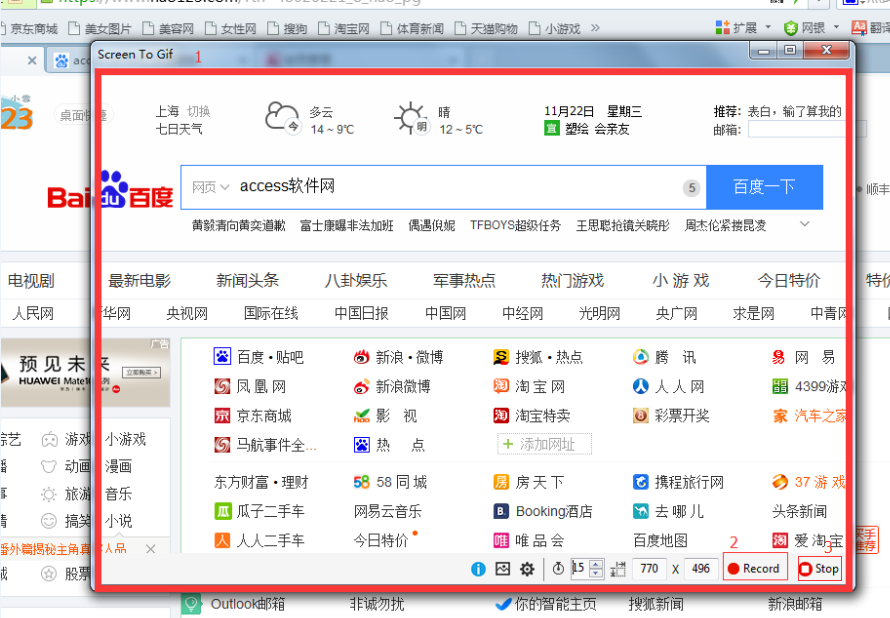Screen dimensions: 890x618
Task: Click the capture width field showing 770
Action: point(649,569)
